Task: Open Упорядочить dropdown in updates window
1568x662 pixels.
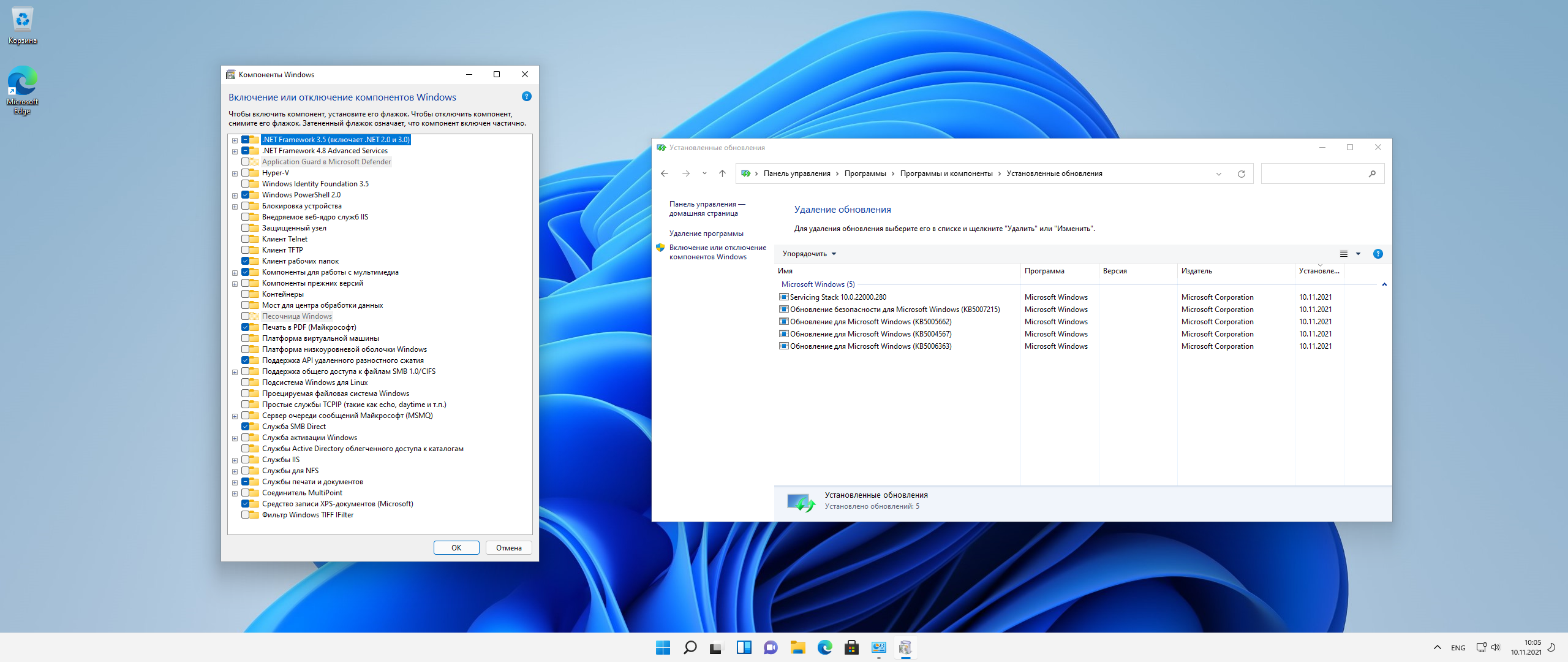Action: (x=809, y=254)
